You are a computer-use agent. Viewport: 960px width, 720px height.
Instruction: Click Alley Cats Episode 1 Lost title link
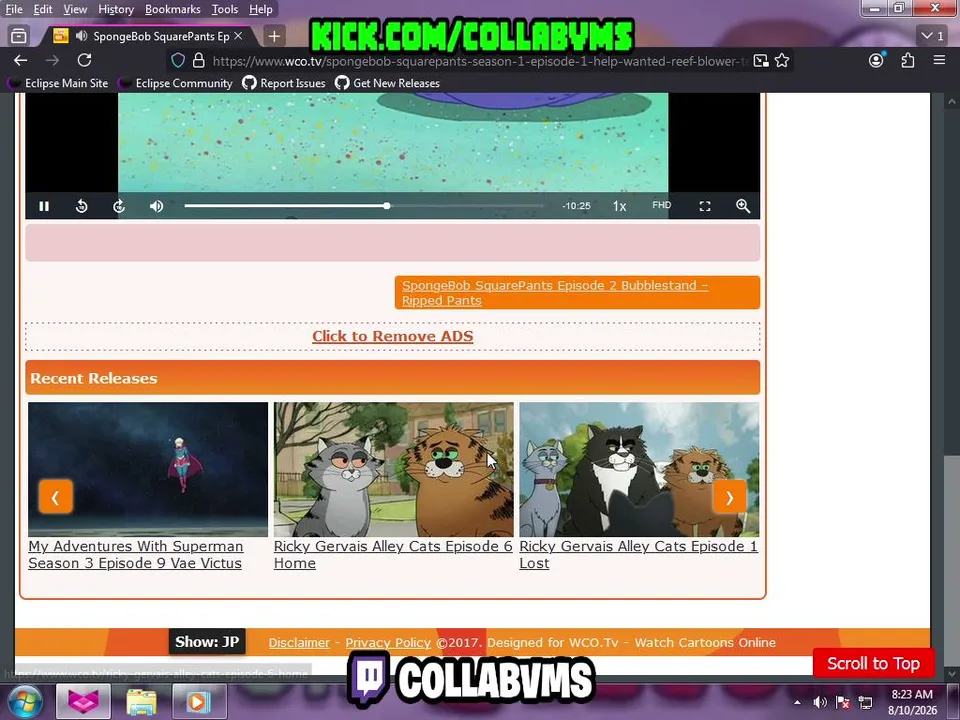pos(639,555)
